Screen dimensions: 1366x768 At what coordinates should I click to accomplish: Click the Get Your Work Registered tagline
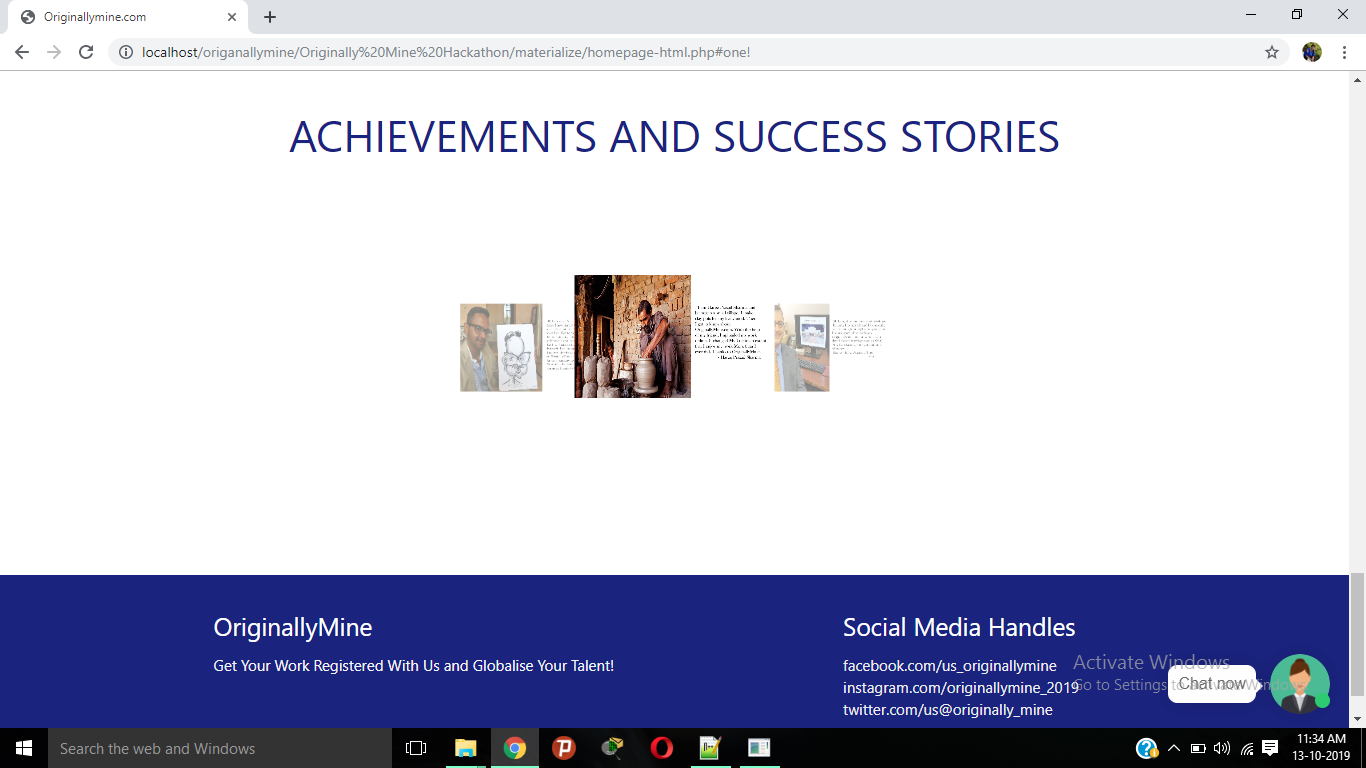point(414,666)
